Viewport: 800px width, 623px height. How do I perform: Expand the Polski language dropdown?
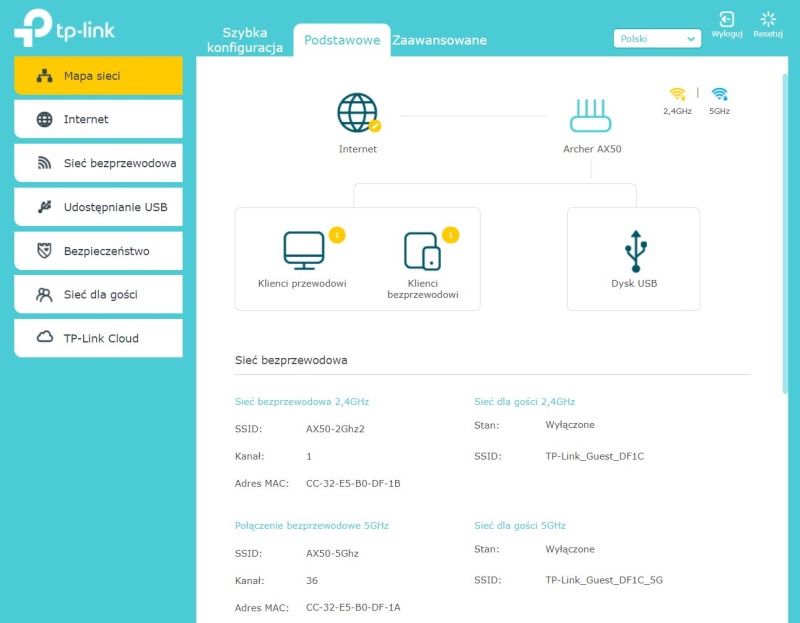coord(657,39)
